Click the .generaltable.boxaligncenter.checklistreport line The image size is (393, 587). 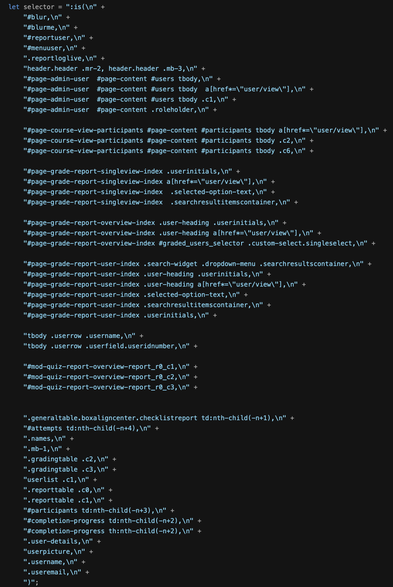tap(159, 418)
